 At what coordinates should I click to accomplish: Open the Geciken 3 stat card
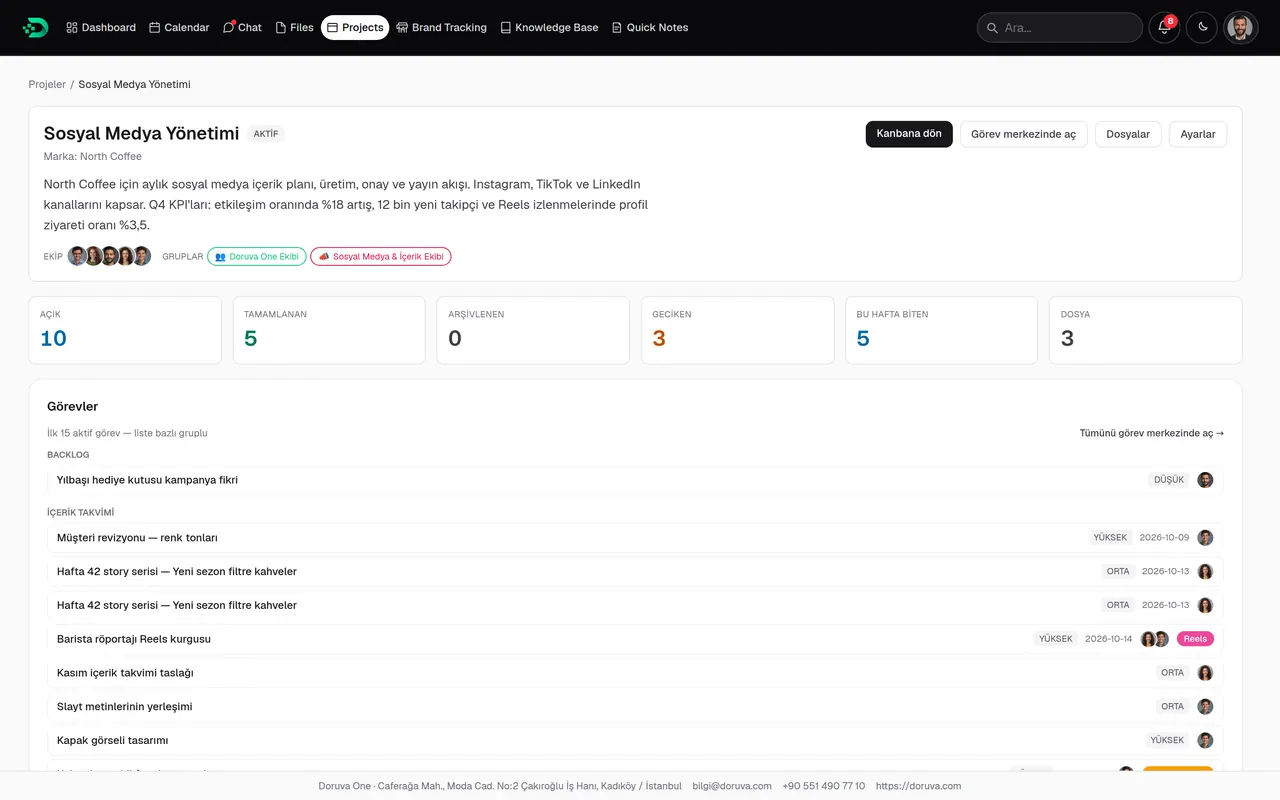pyautogui.click(x=738, y=330)
